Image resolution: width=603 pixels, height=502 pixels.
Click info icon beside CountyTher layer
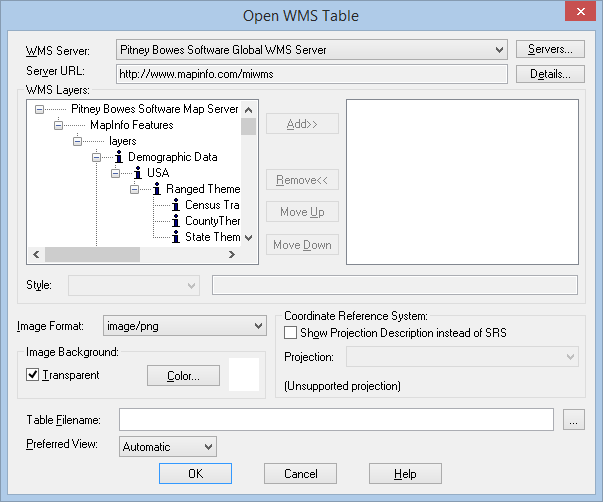coord(176,221)
